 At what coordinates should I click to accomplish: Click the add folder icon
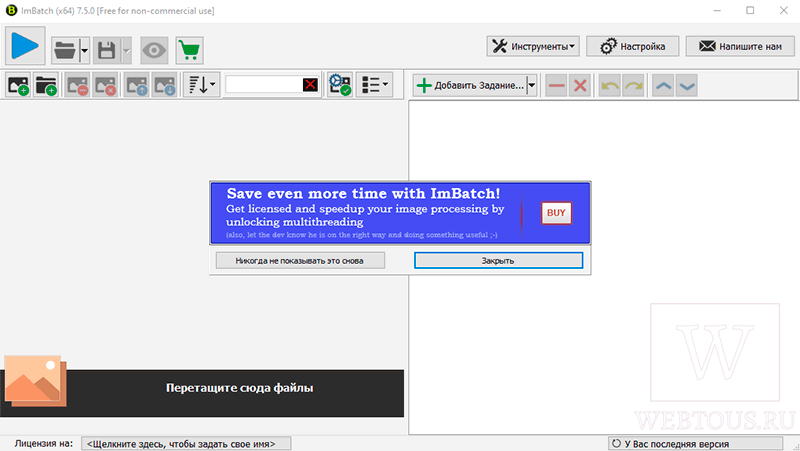tap(46, 85)
